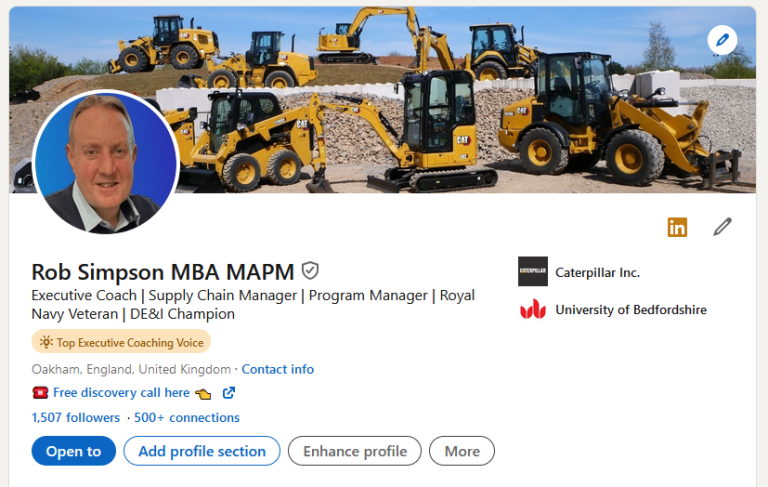This screenshot has width=768, height=487.
Task: Click the sun icon in the coaching voice badge
Action: (x=46, y=342)
